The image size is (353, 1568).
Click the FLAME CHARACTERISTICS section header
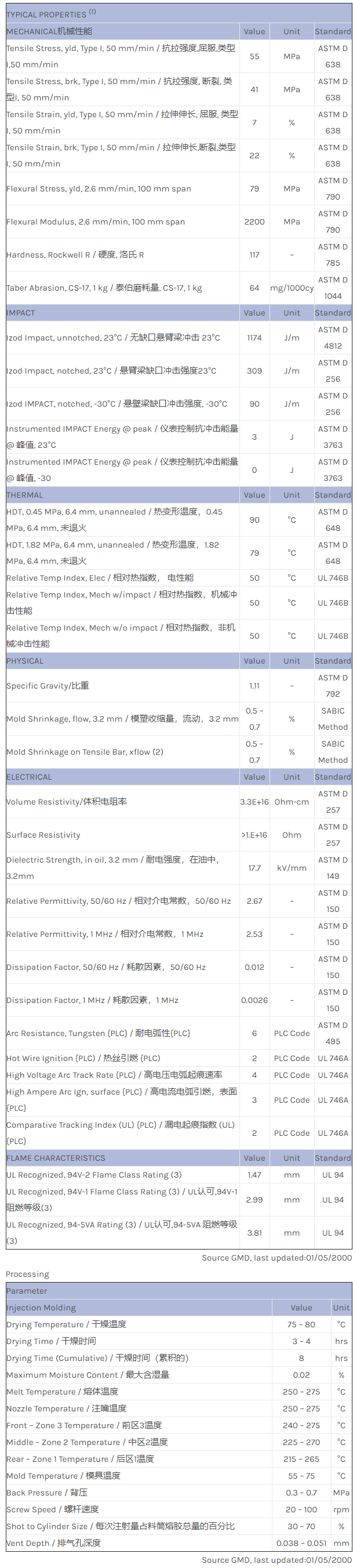[x=56, y=1158]
